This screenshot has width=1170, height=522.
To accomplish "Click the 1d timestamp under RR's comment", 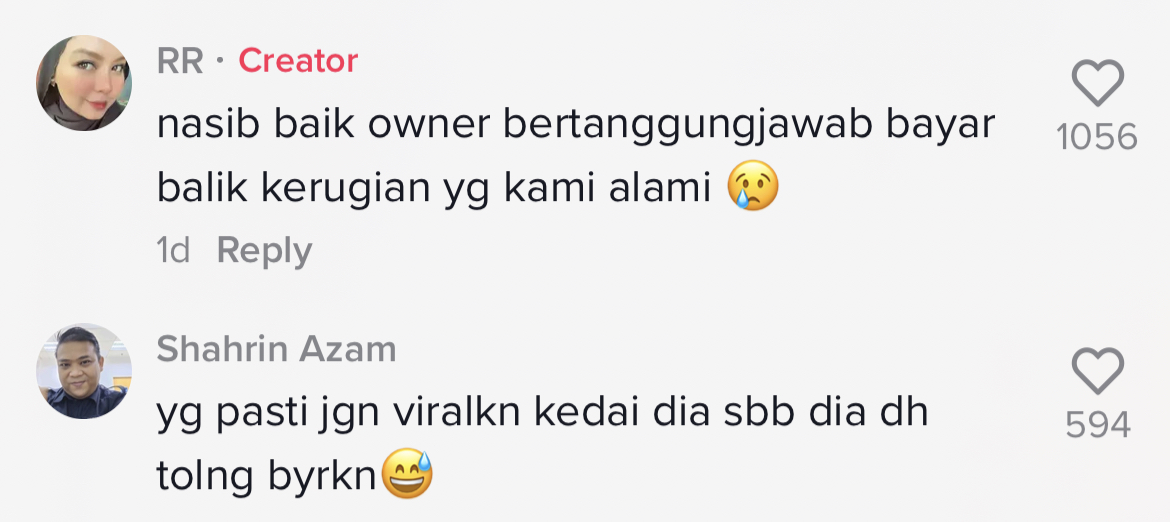I will 173,251.
